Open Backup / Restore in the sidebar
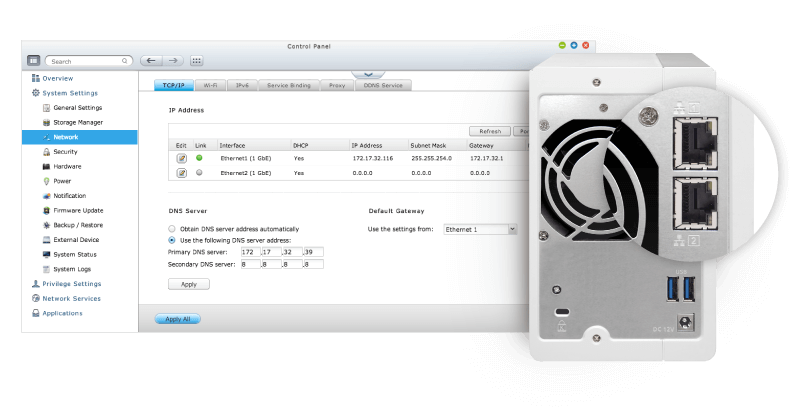The image size is (800, 419). coord(76,225)
